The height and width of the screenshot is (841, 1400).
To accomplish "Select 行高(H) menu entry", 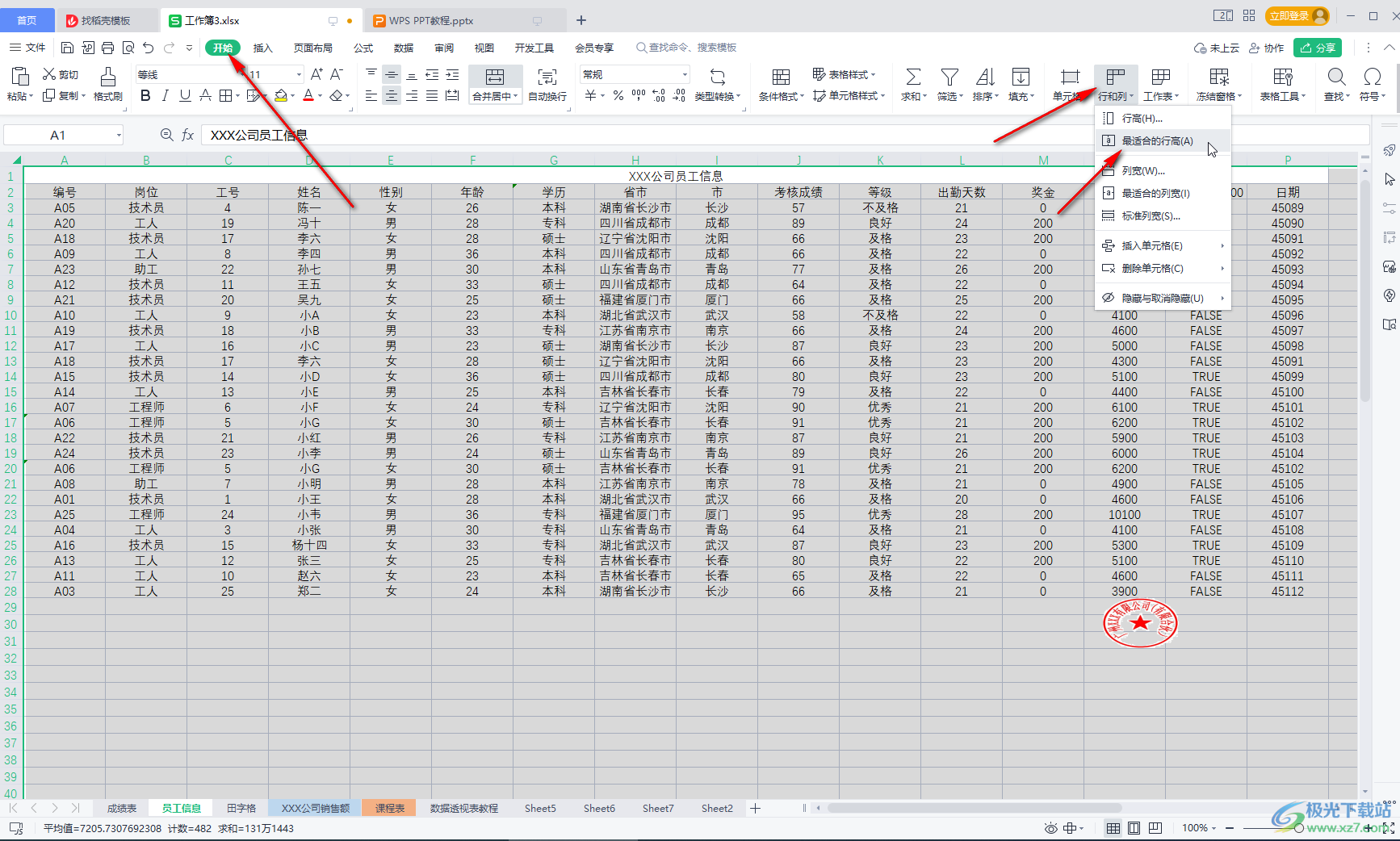I will point(1163,118).
